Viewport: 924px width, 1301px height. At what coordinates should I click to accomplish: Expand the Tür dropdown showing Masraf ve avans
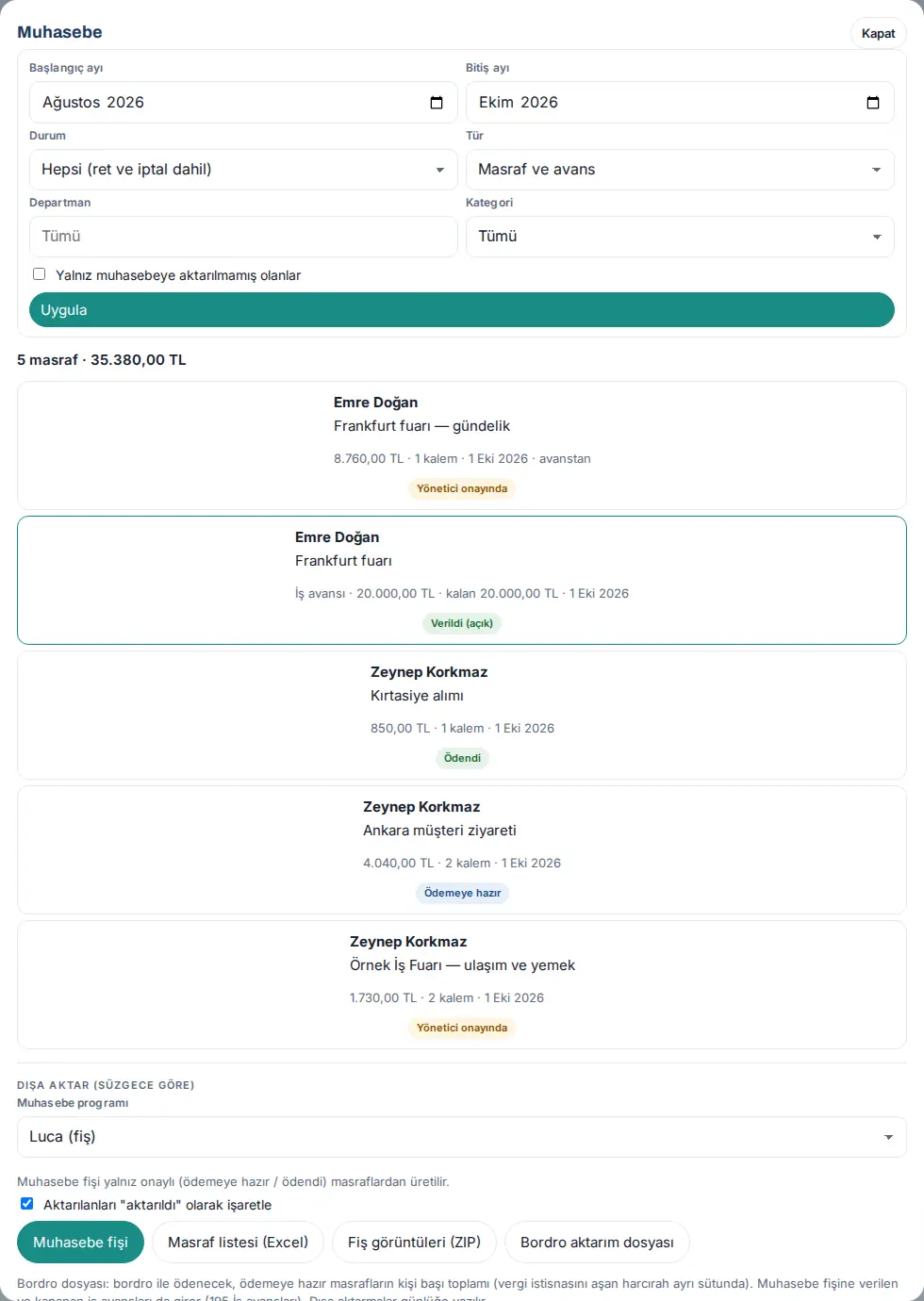[680, 170]
